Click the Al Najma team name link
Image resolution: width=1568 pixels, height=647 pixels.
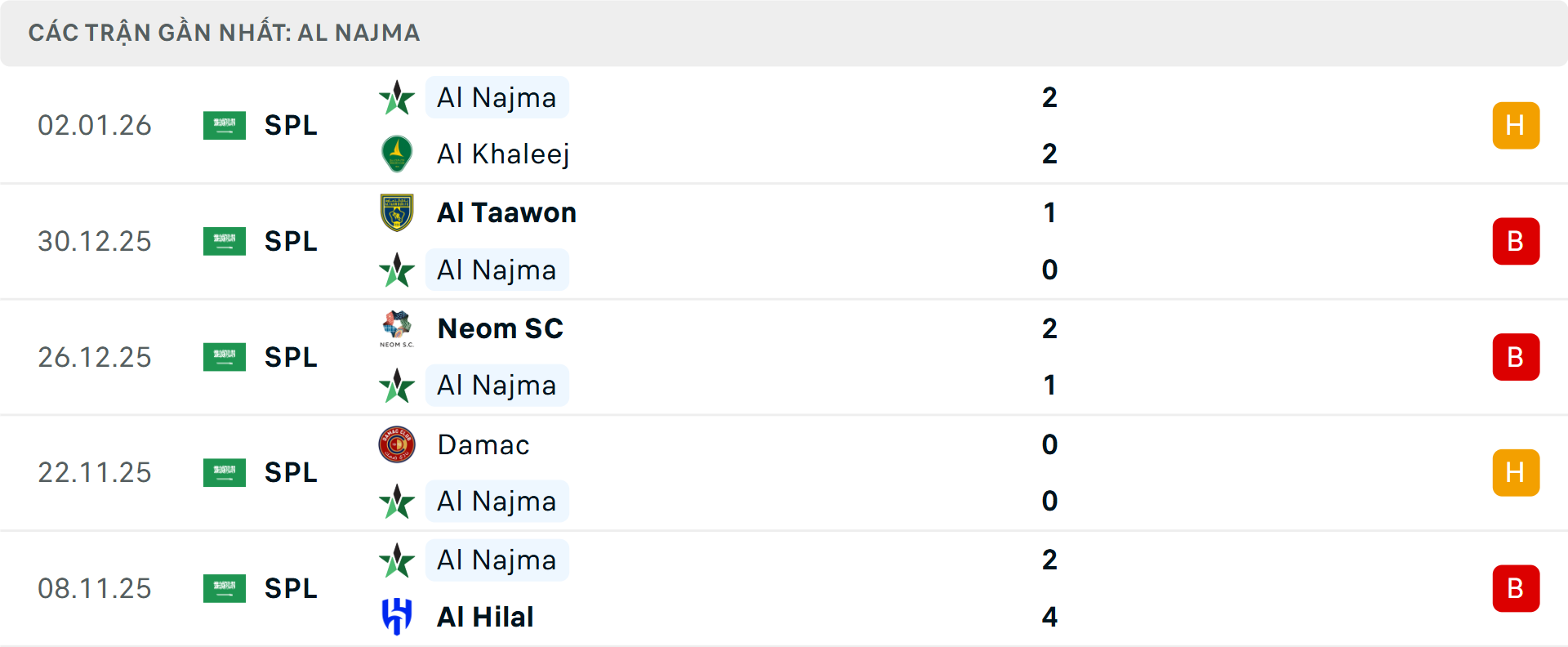click(x=497, y=97)
